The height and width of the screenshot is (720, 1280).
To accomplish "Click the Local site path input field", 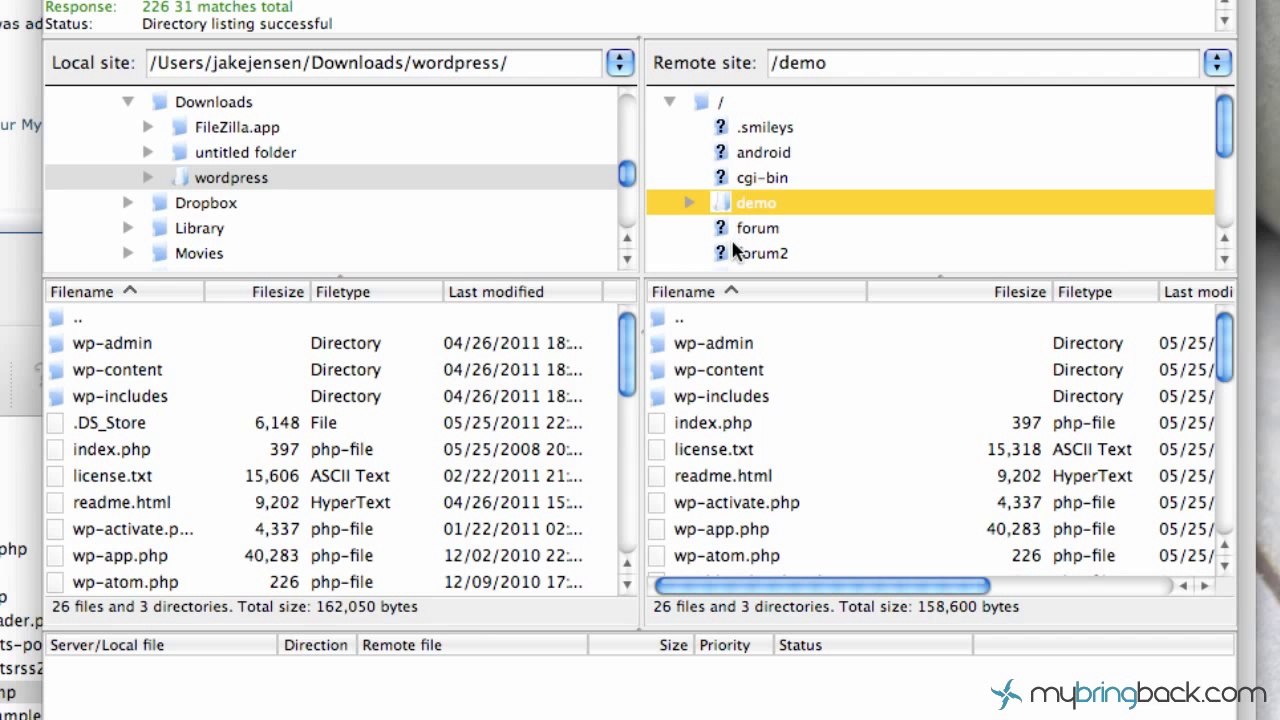I will (x=374, y=63).
